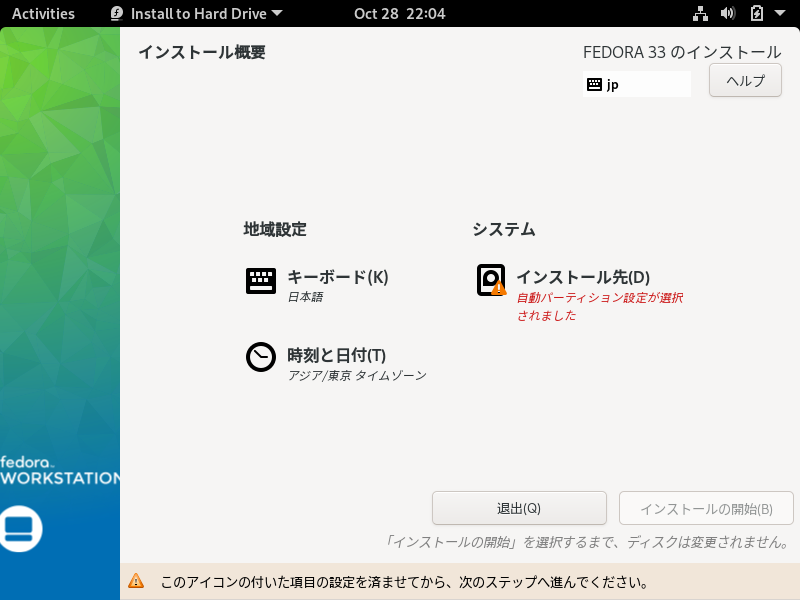Click the 地域設定 section heading
The width and height of the screenshot is (800, 600).
point(275,229)
